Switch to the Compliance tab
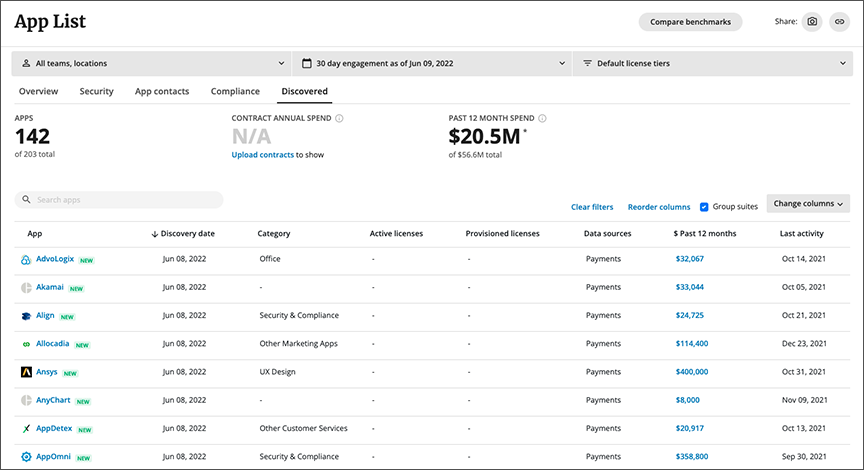Screen dimensions: 864x470 tap(235, 91)
